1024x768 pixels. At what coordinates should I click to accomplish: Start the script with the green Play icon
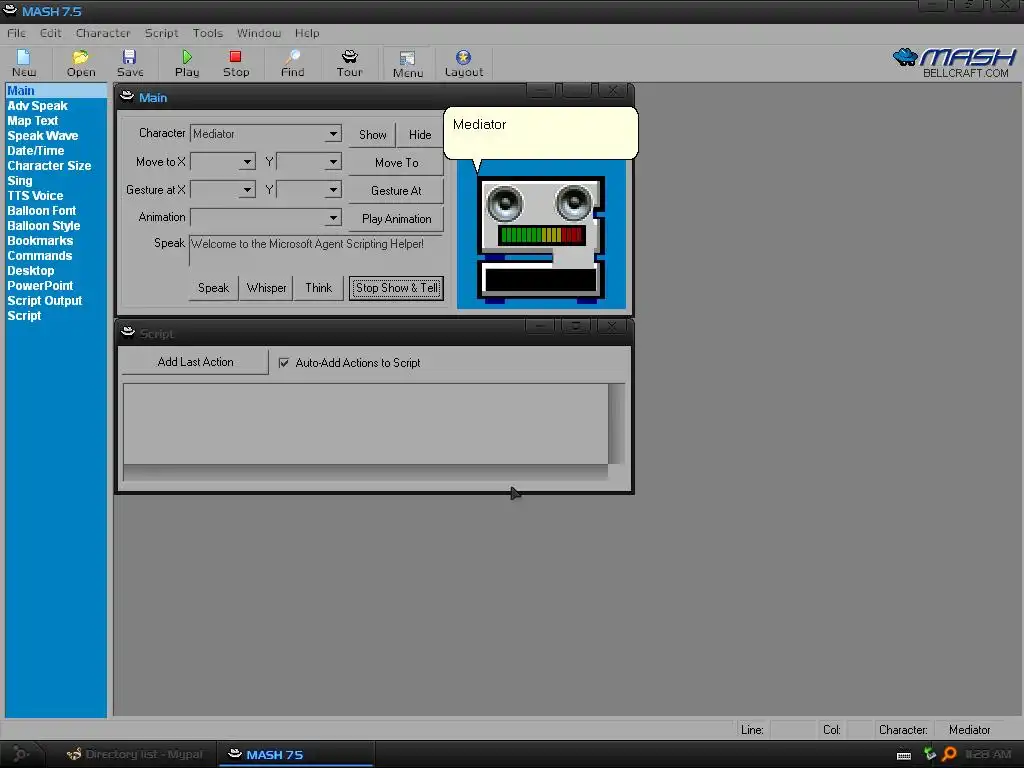coord(187,63)
